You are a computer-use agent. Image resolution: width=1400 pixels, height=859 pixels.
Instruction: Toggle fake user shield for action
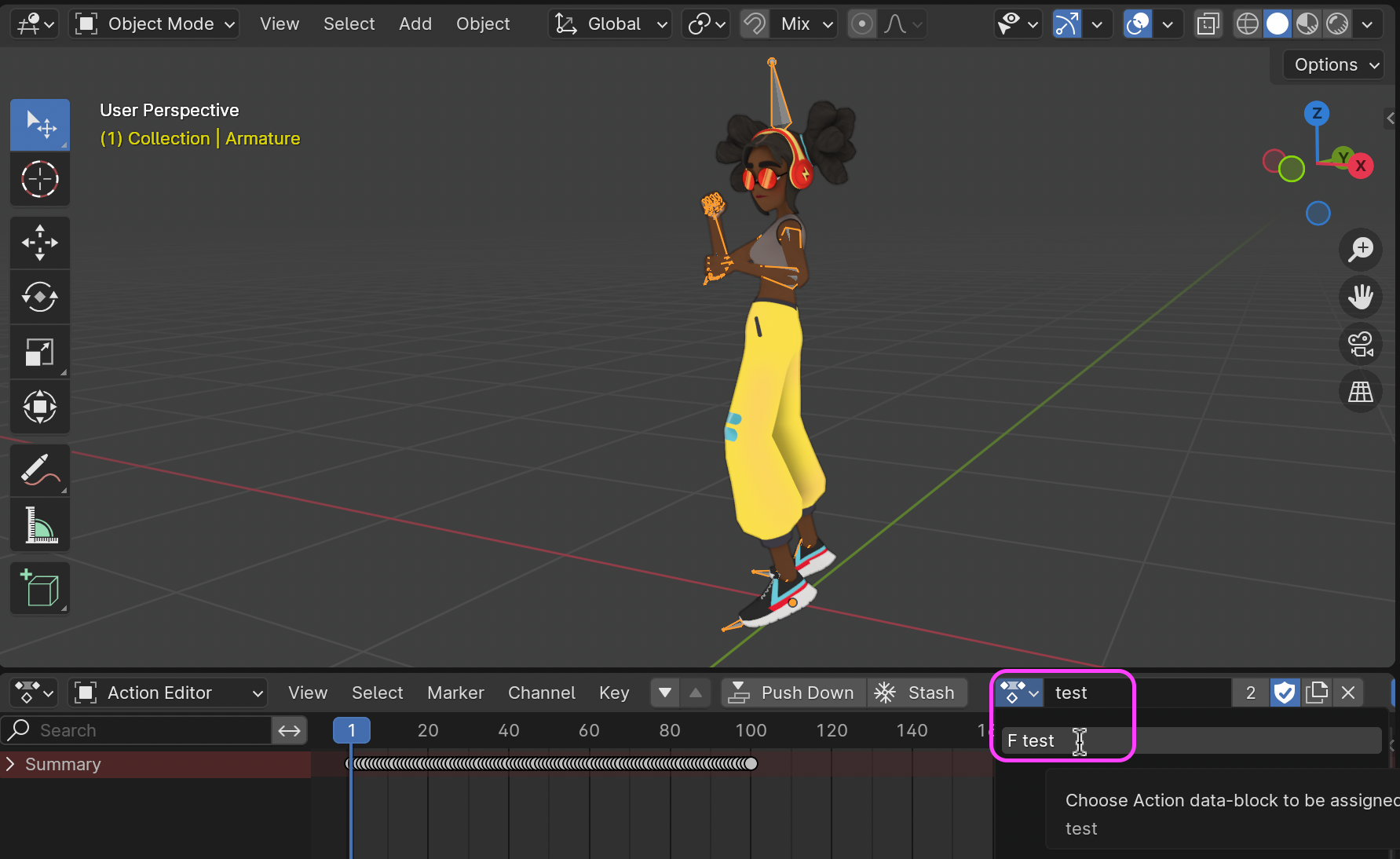pyautogui.click(x=1285, y=693)
